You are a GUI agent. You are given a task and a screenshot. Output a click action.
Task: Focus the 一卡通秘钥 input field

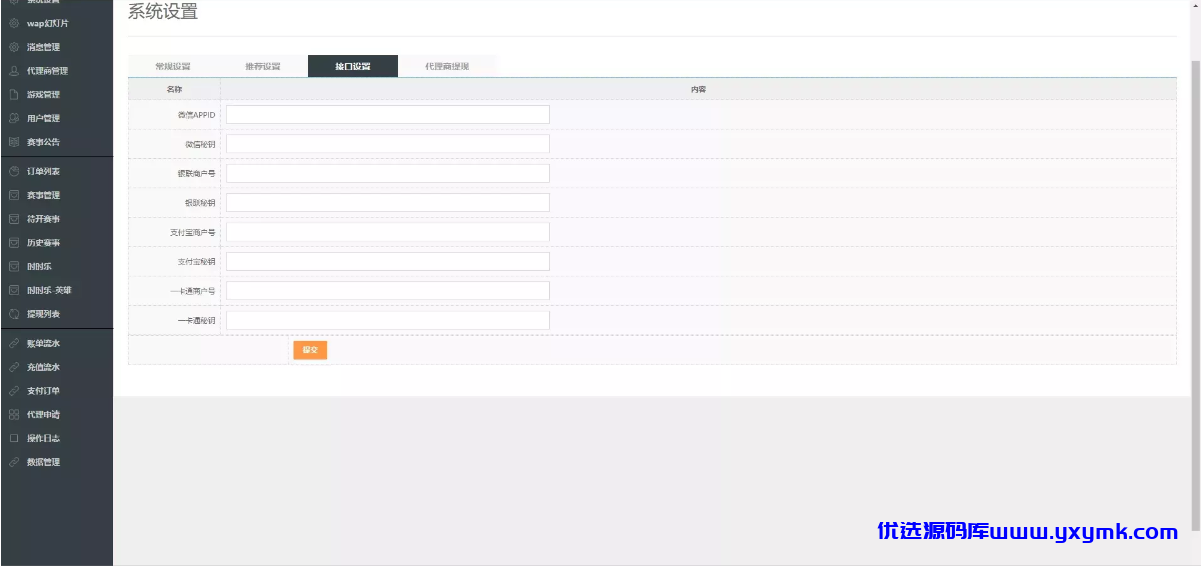pos(388,321)
